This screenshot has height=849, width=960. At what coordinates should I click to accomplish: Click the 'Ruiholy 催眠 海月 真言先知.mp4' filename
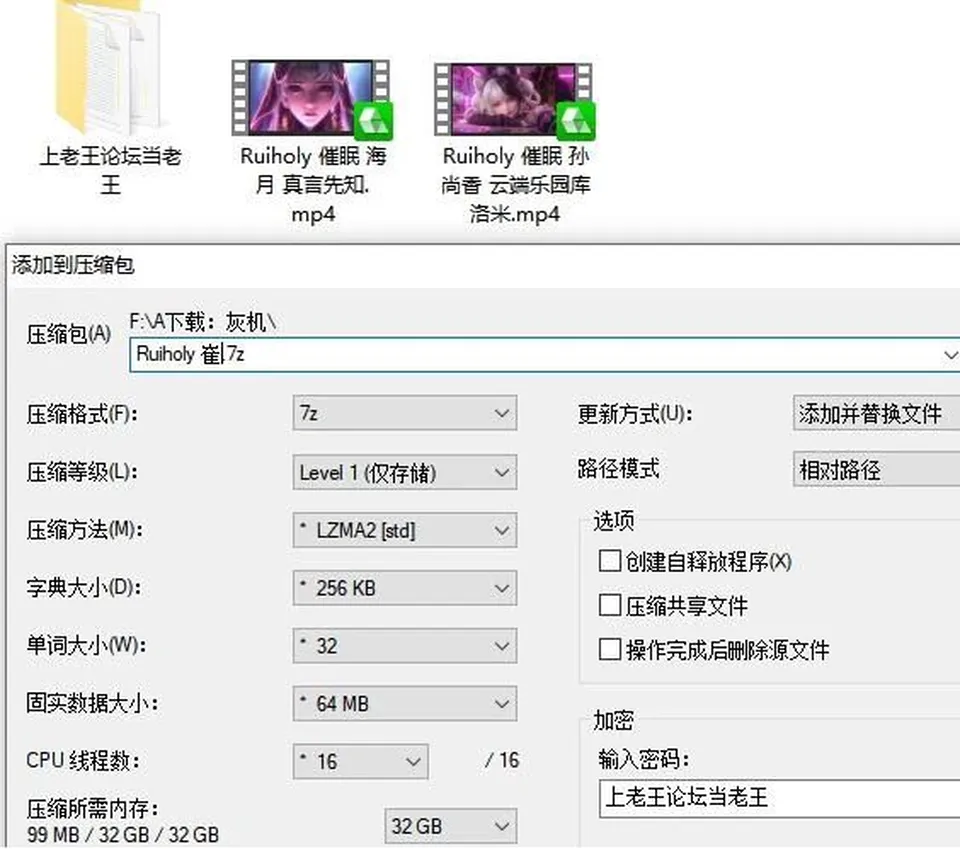click(x=313, y=185)
